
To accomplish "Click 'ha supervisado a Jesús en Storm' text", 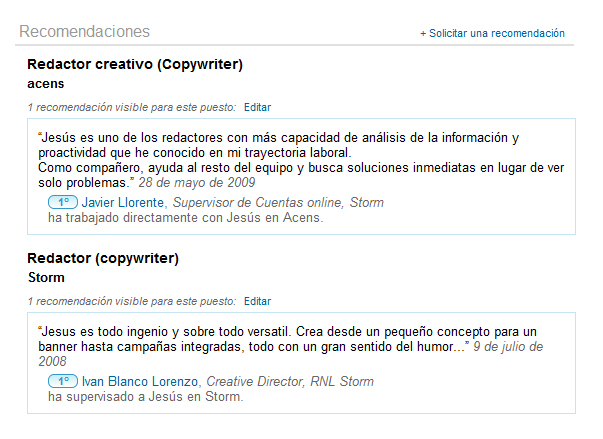I will [145, 396].
